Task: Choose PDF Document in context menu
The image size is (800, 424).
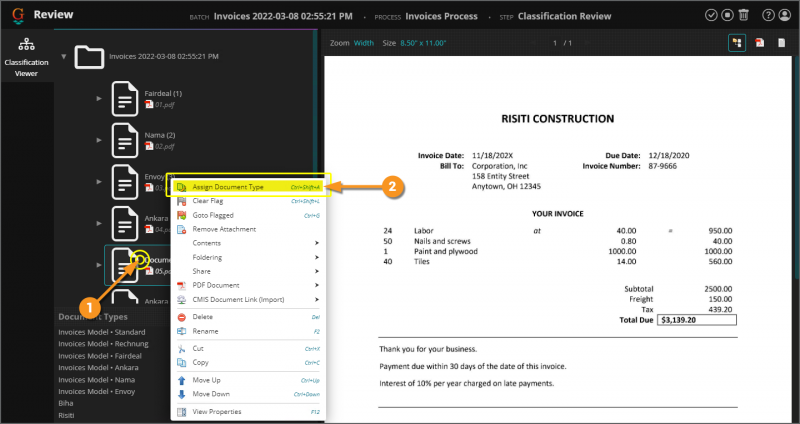Action: (x=249, y=285)
